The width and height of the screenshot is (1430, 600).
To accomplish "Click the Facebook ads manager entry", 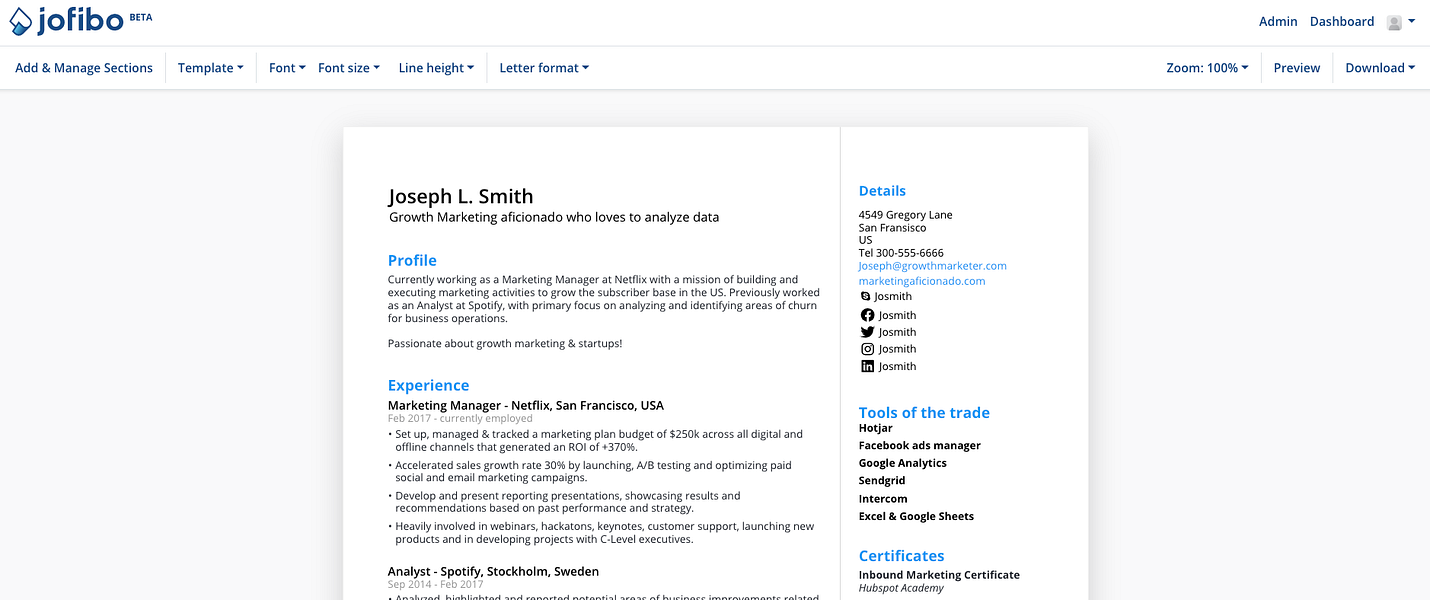I will (x=920, y=446).
